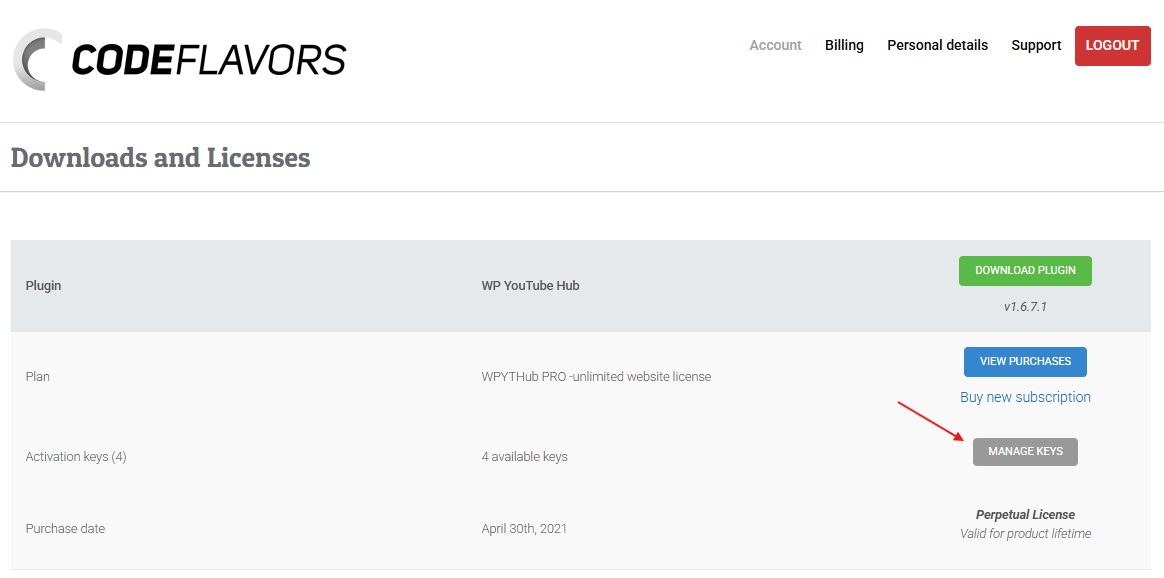
Task: Select the Plugin header label
Action: click(x=43, y=286)
